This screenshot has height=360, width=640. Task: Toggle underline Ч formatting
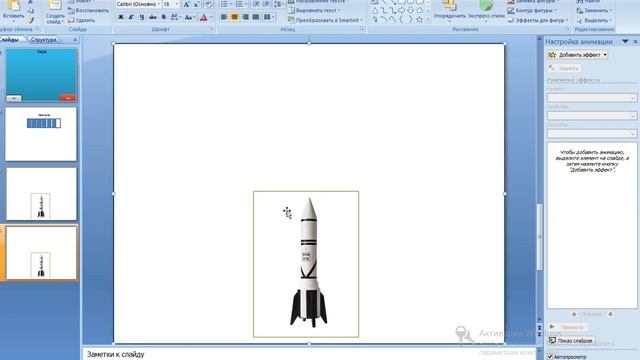click(x=142, y=17)
